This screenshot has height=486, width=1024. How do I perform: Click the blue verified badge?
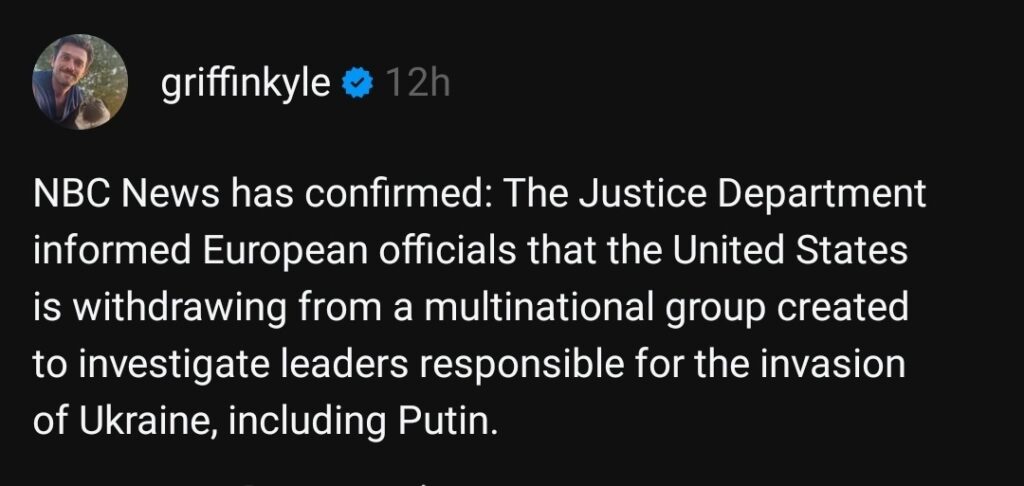(356, 84)
